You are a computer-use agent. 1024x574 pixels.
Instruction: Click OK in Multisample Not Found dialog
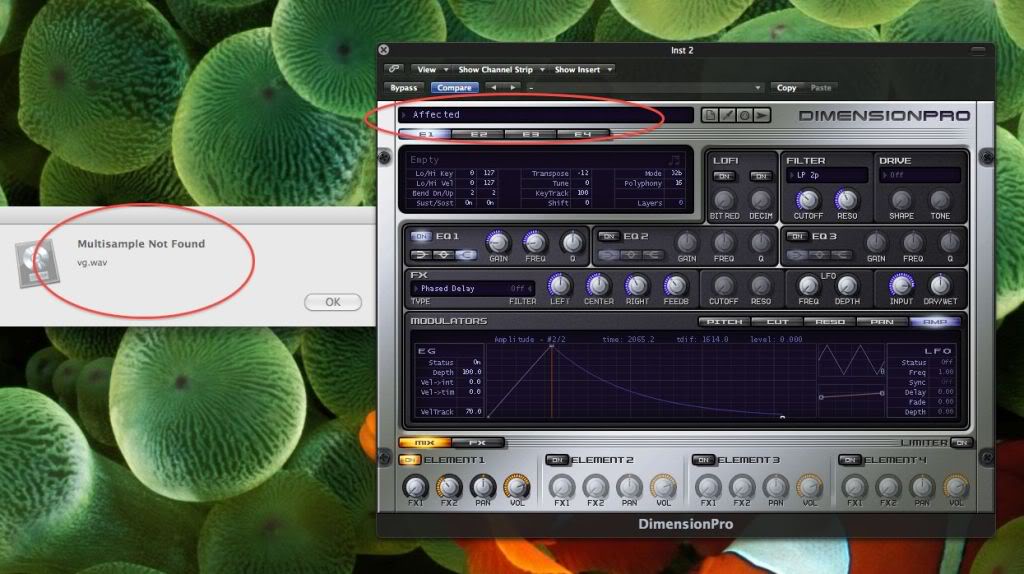[x=332, y=302]
